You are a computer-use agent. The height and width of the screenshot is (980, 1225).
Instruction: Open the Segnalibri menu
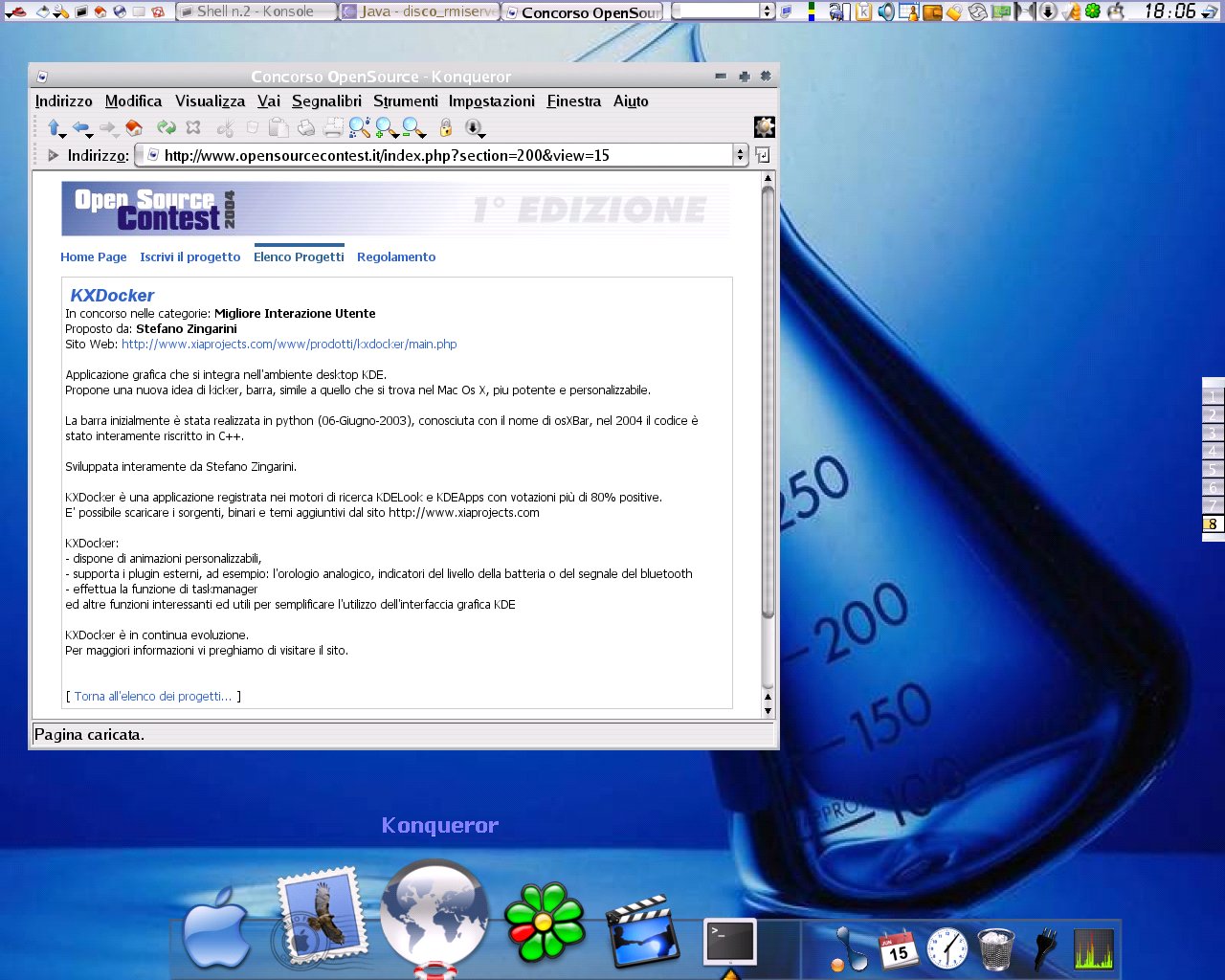click(326, 100)
